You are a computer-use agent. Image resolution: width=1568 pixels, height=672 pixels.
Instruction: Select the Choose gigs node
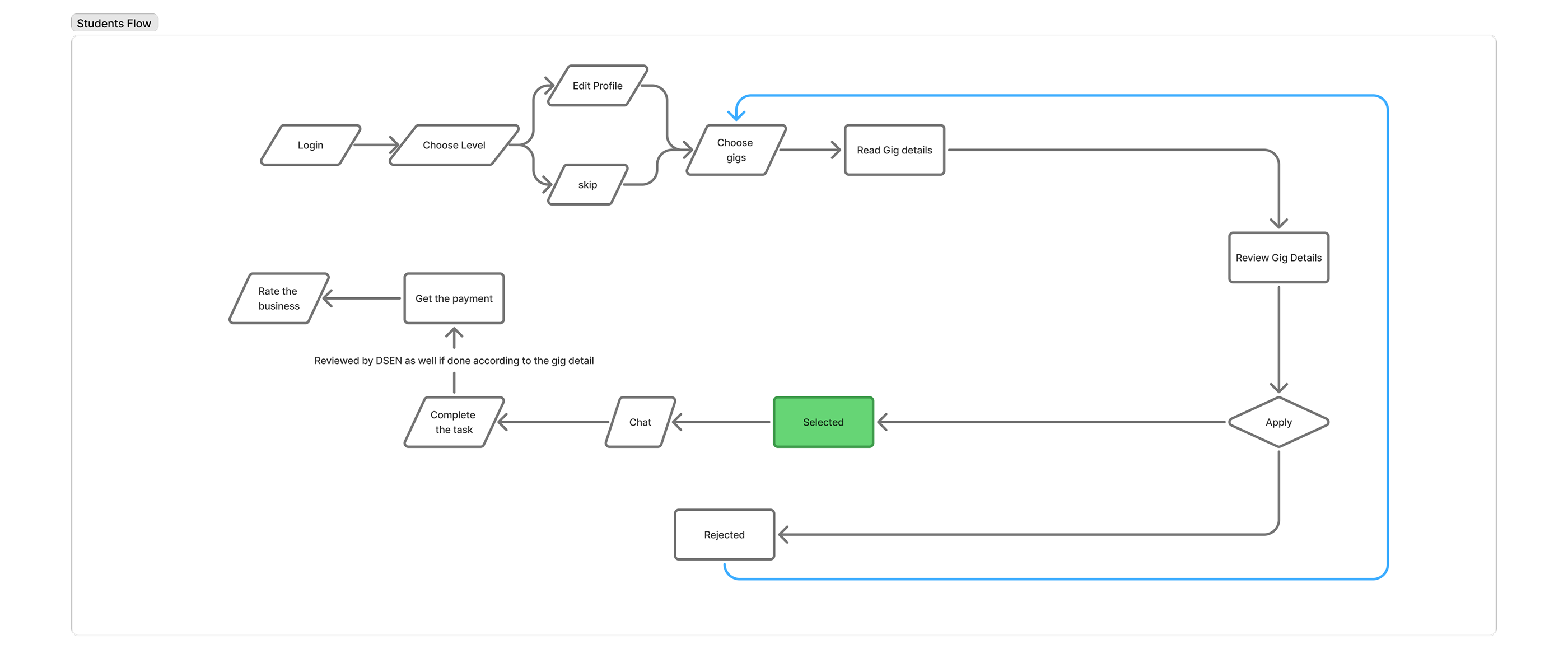735,149
